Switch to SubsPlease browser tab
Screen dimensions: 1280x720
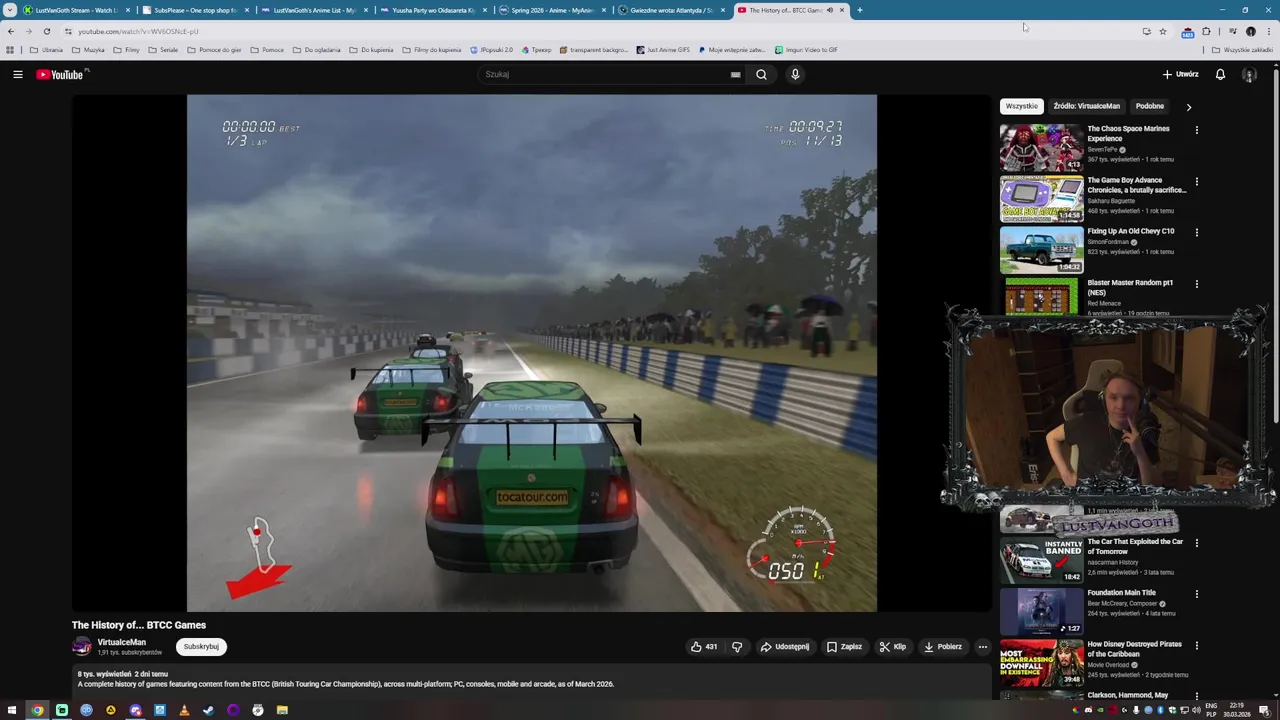click(x=194, y=10)
